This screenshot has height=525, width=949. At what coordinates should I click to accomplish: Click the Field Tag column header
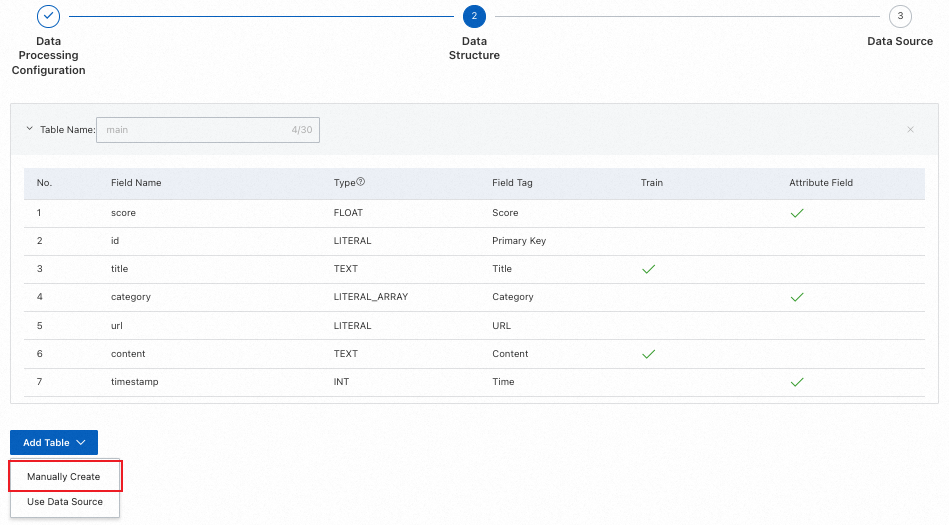pyautogui.click(x=512, y=183)
